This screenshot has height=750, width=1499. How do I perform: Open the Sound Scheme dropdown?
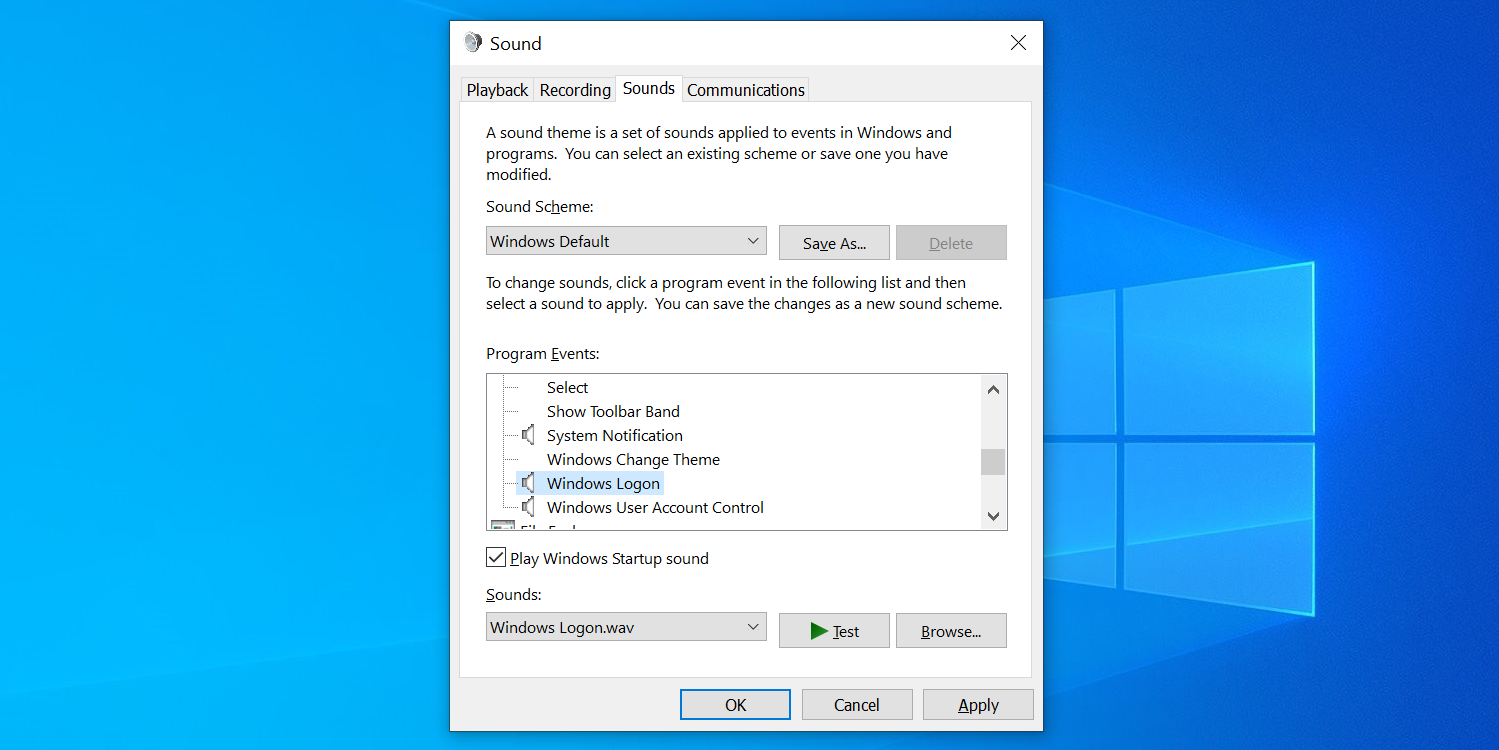[x=626, y=240]
